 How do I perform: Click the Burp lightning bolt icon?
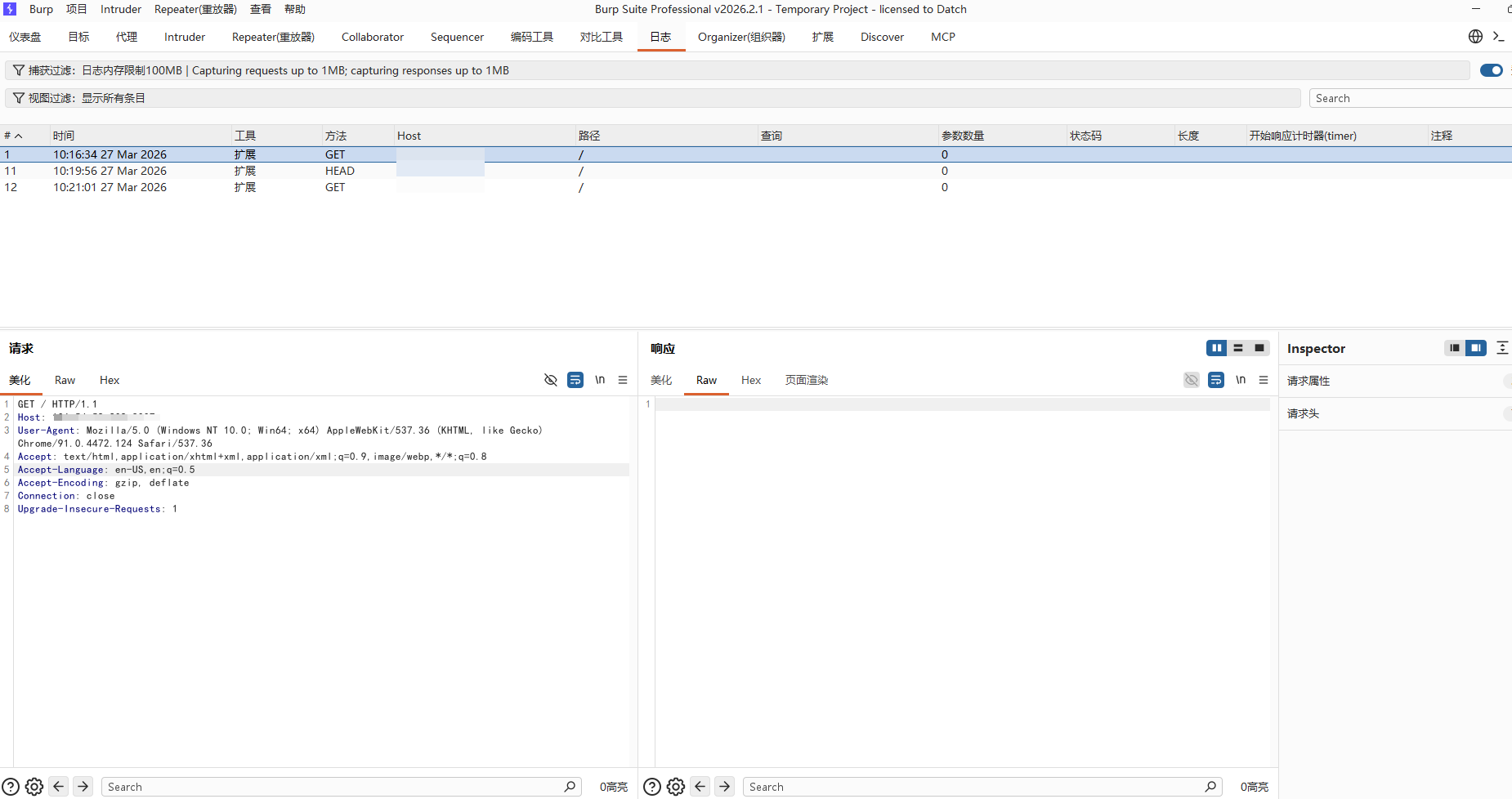[x=9, y=9]
